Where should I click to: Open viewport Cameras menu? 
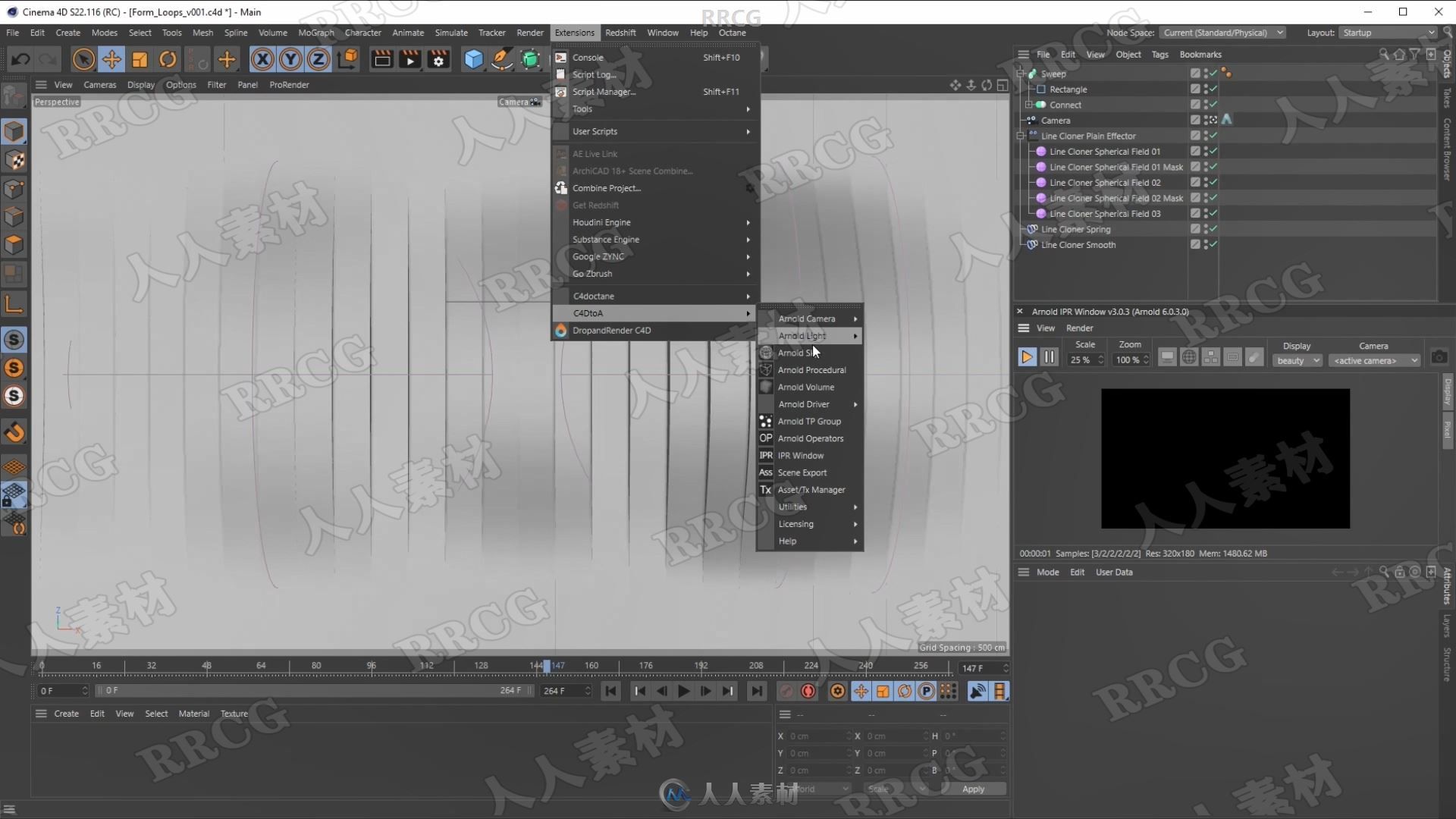99,85
